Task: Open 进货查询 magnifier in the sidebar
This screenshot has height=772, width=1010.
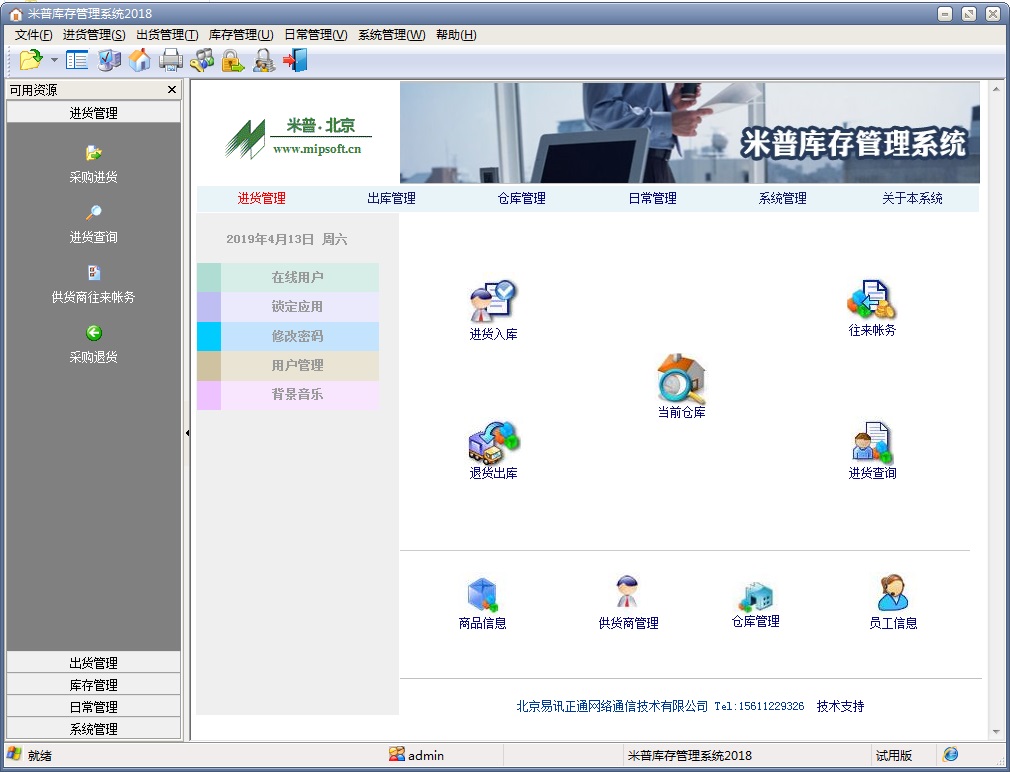Action: tap(93, 224)
